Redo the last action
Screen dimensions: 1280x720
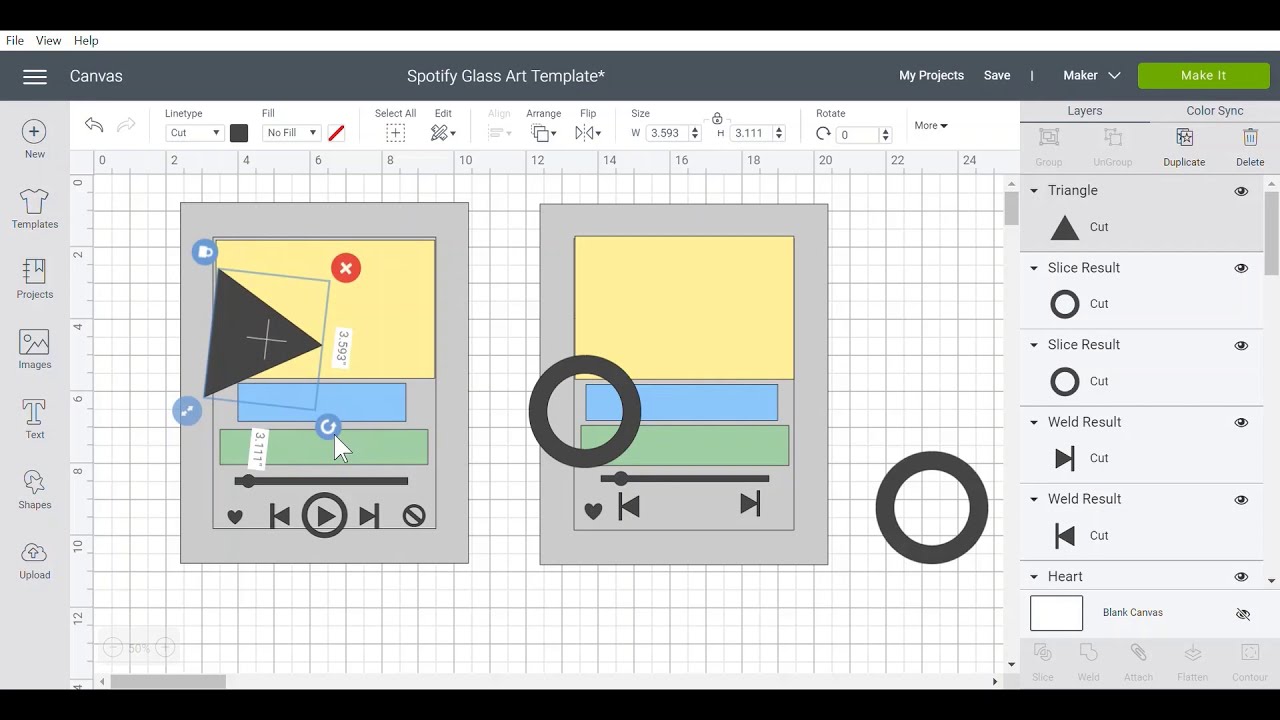click(x=126, y=125)
